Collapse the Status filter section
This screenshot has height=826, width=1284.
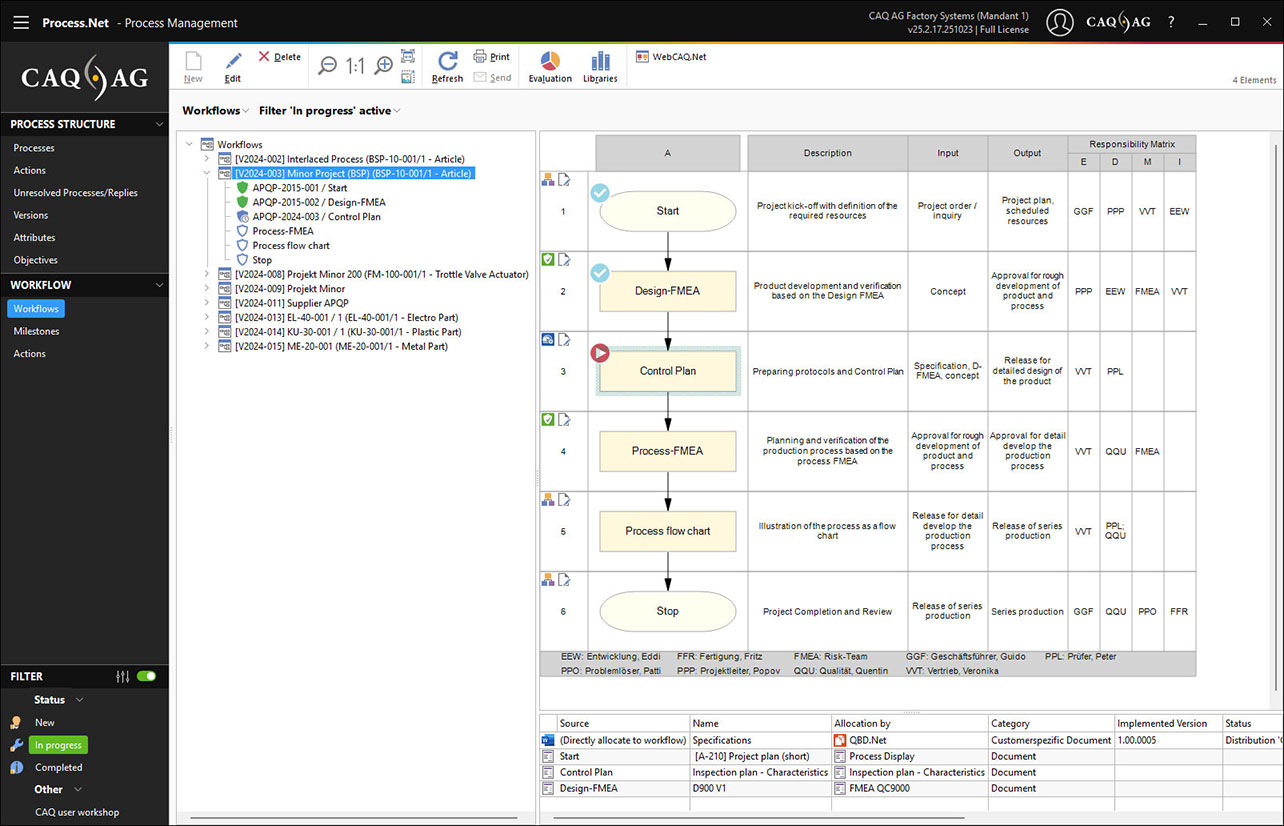pyautogui.click(x=80, y=700)
